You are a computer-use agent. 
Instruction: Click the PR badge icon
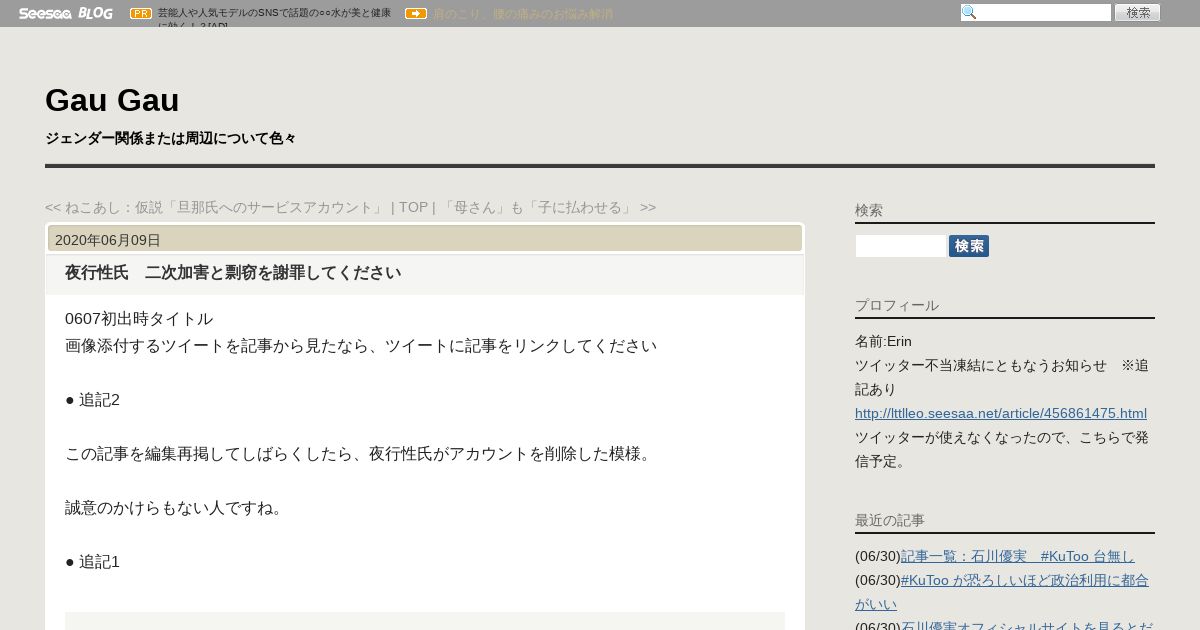[x=141, y=14]
